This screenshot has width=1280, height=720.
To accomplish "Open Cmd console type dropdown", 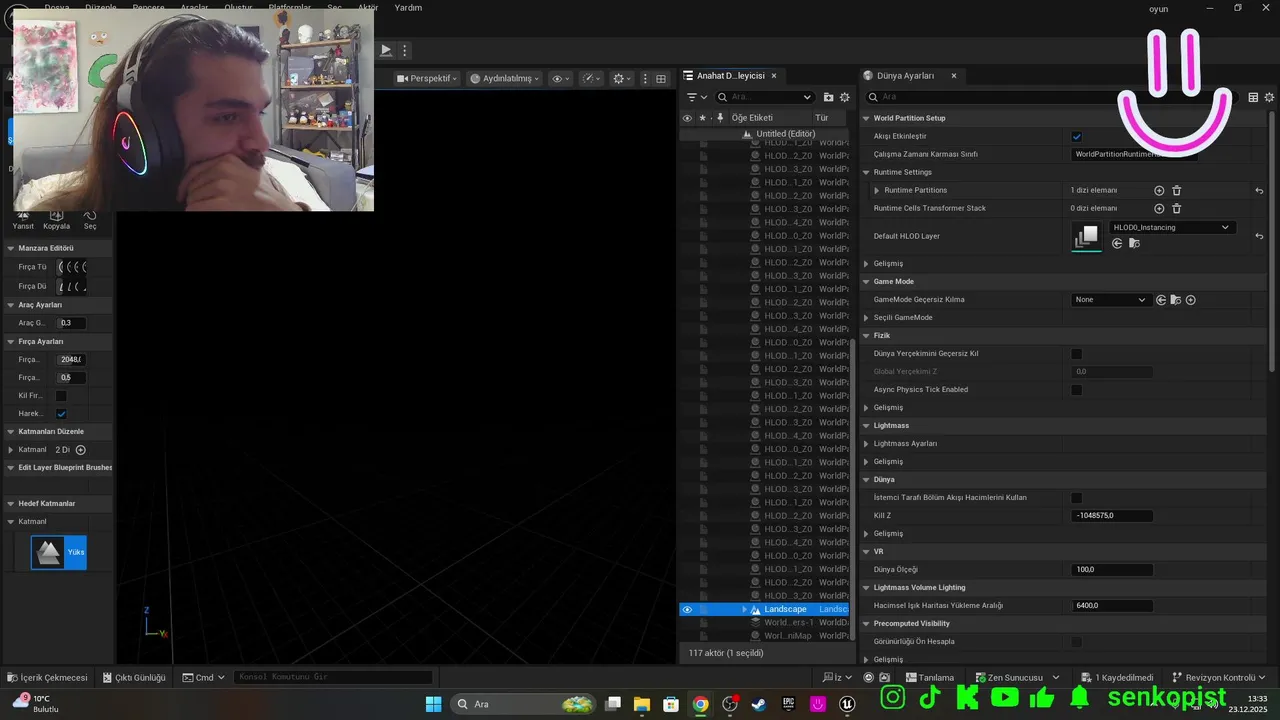I will coord(204,677).
